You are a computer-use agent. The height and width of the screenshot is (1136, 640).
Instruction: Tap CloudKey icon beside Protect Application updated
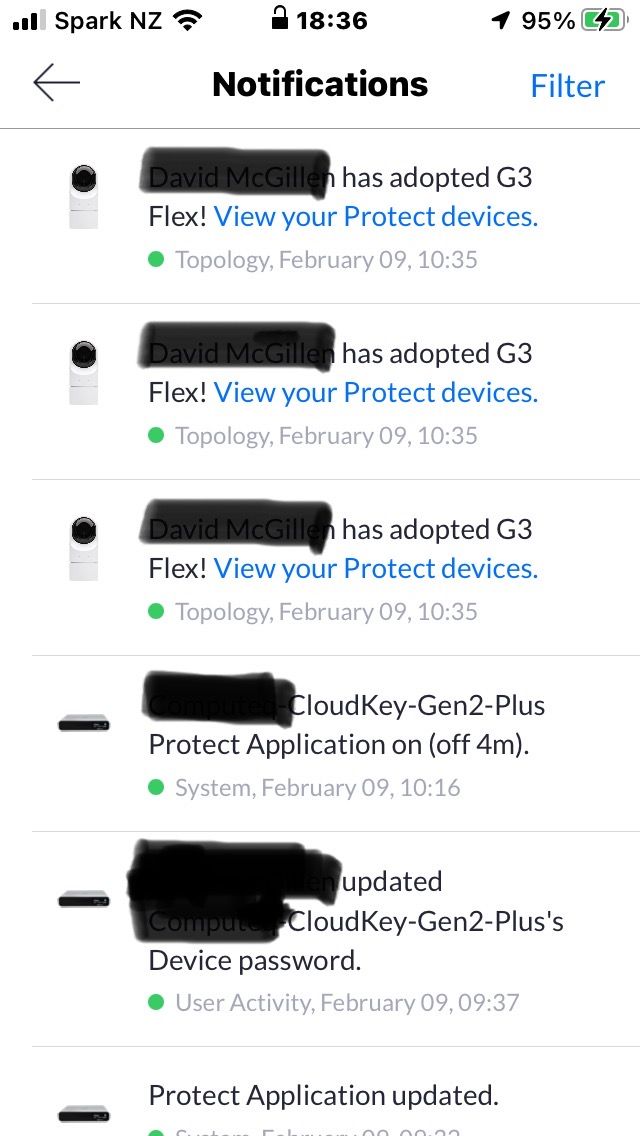(84, 1113)
